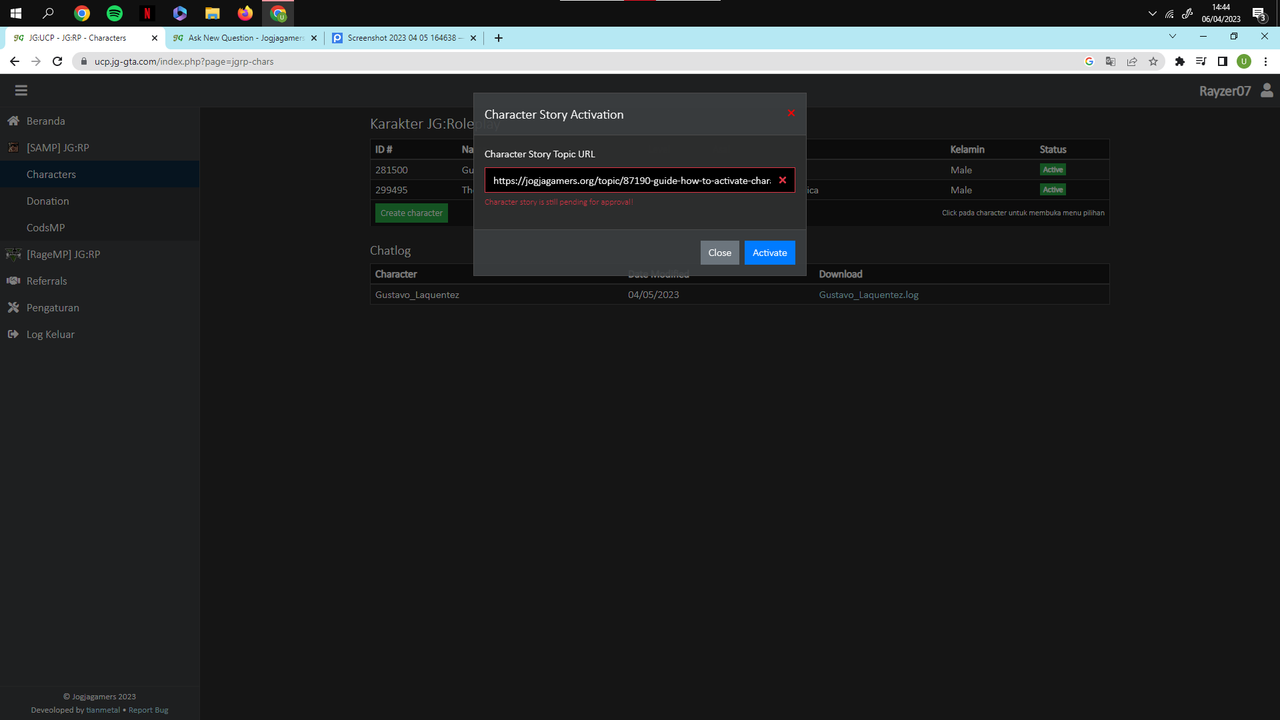Download Gustavo_Laquentez.log file
Image resolution: width=1280 pixels, height=720 pixels.
tap(868, 295)
